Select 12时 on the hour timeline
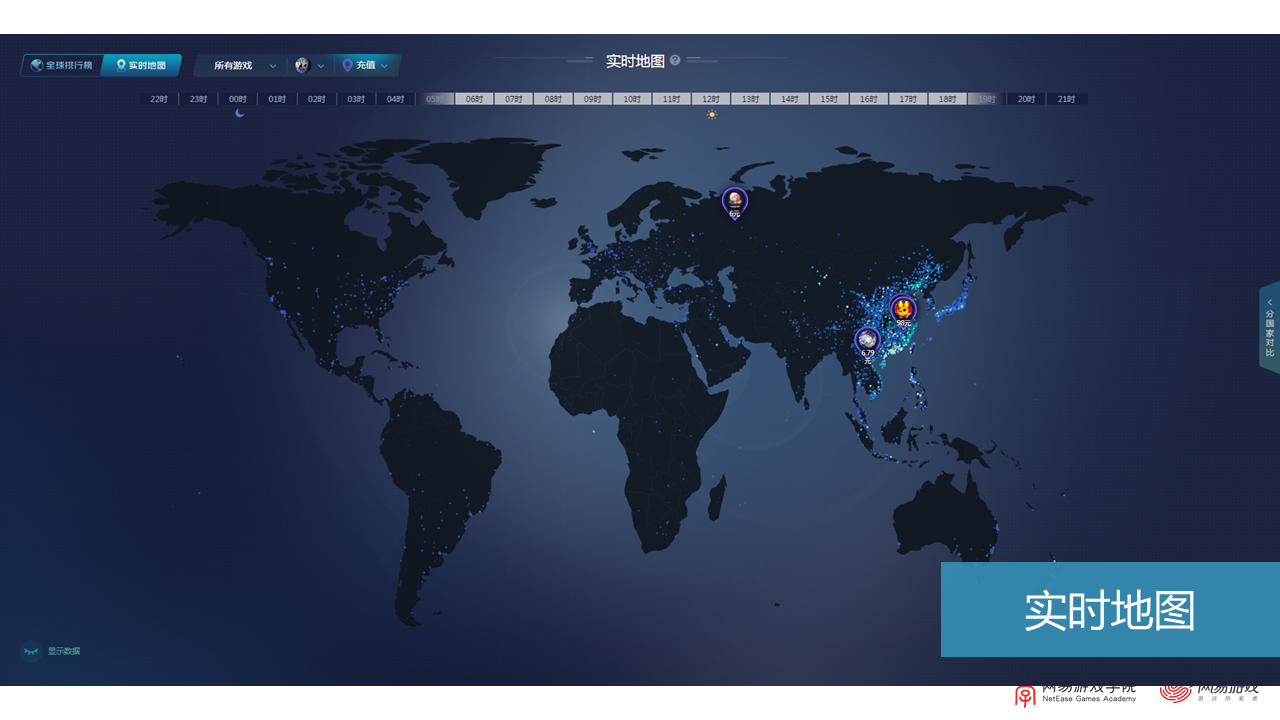This screenshot has width=1280, height=720. pyautogui.click(x=711, y=99)
